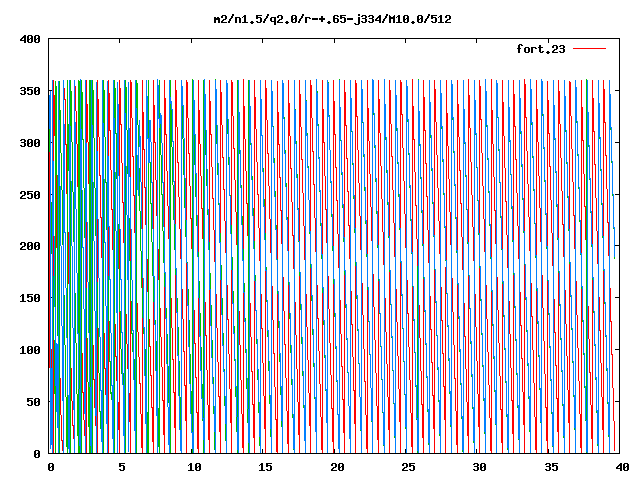640x480 pixels.
Task: Click y-axis label 250
Action: click(x=30, y=195)
